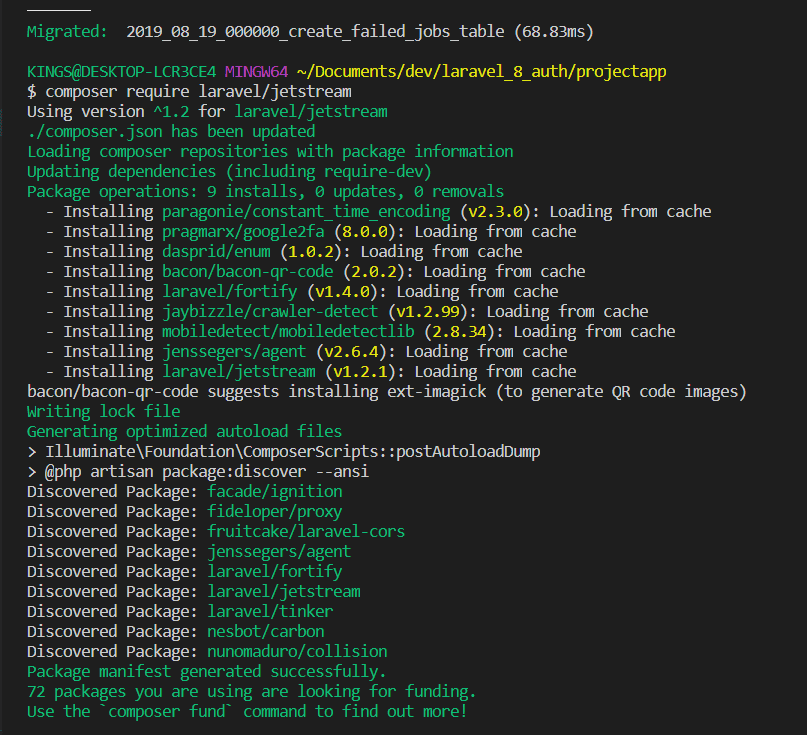Click the version number 2.8.34
This screenshot has width=807, height=735.
pyautogui.click(x=460, y=331)
